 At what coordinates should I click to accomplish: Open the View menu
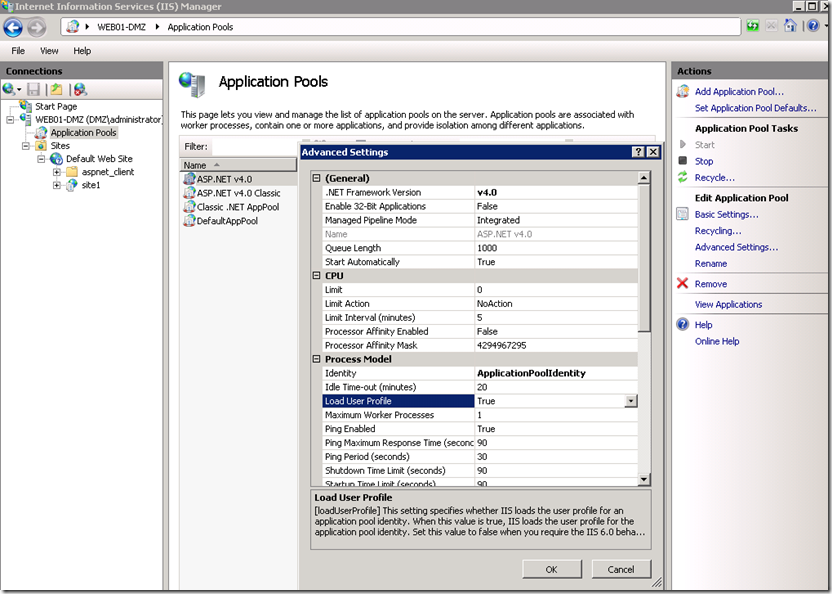point(49,51)
